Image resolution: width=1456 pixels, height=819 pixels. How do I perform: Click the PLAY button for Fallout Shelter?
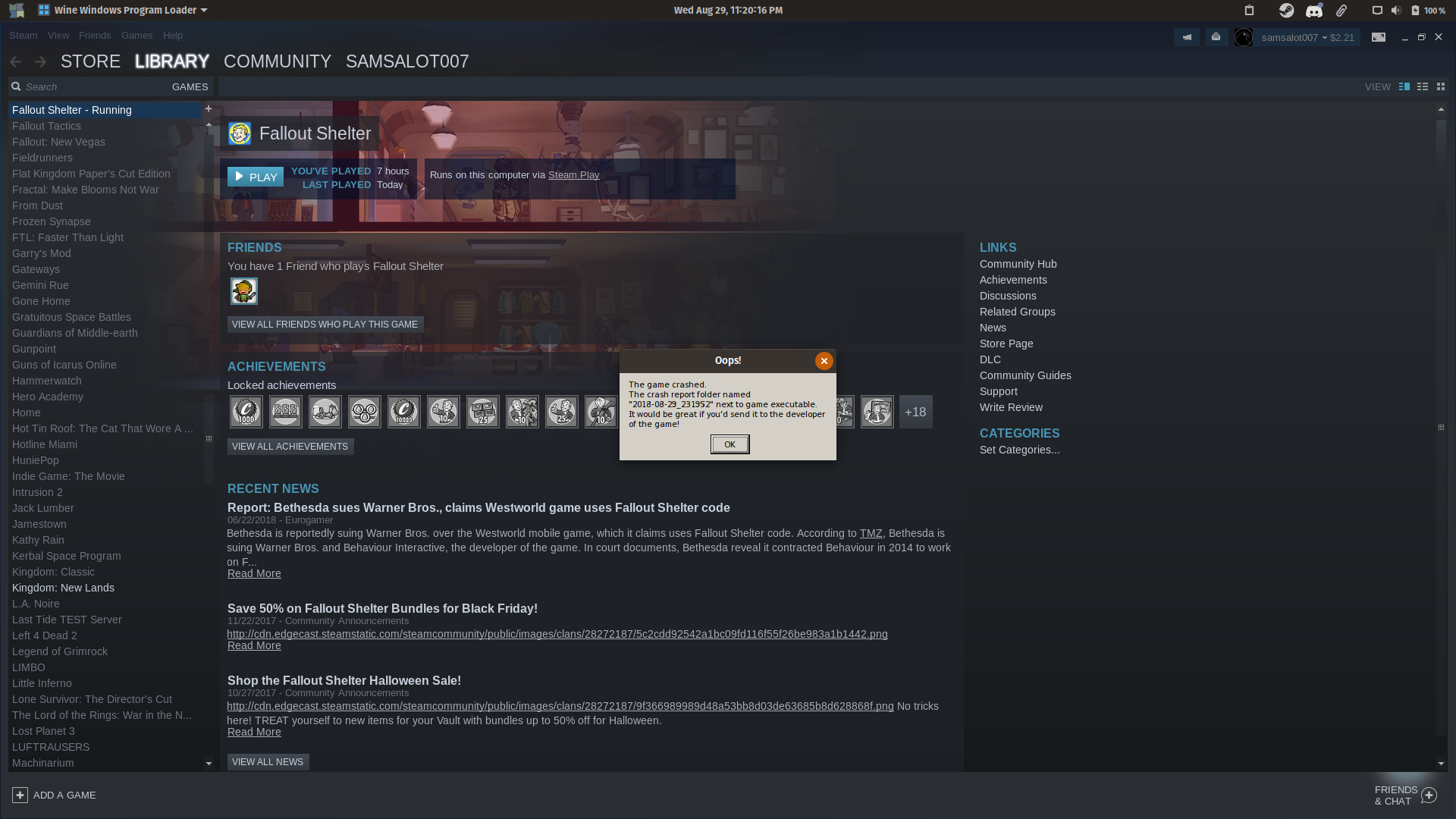point(256,177)
